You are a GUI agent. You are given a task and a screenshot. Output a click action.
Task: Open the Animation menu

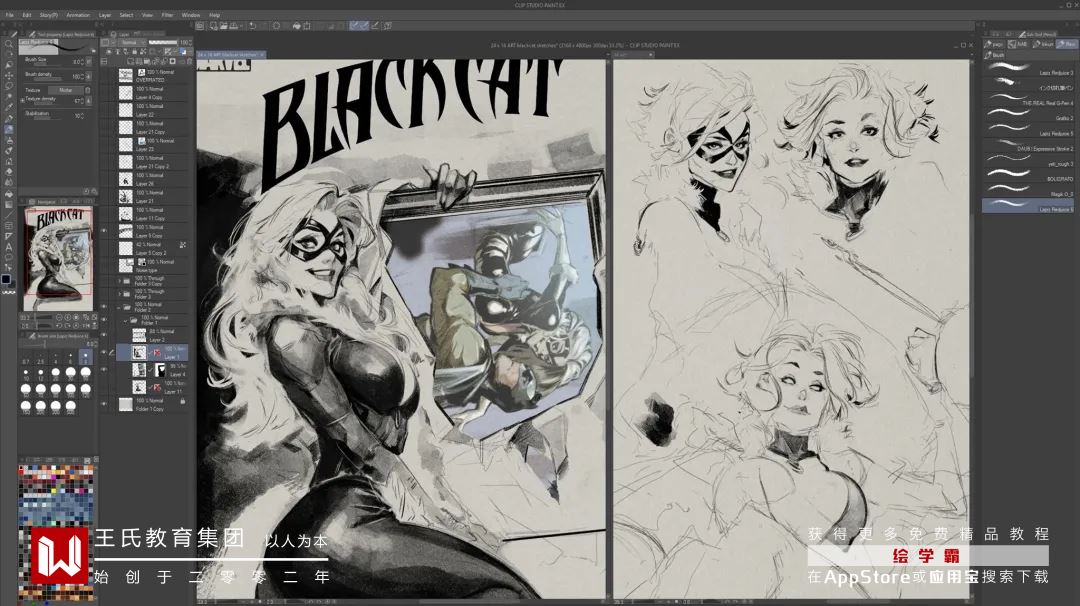coord(78,14)
